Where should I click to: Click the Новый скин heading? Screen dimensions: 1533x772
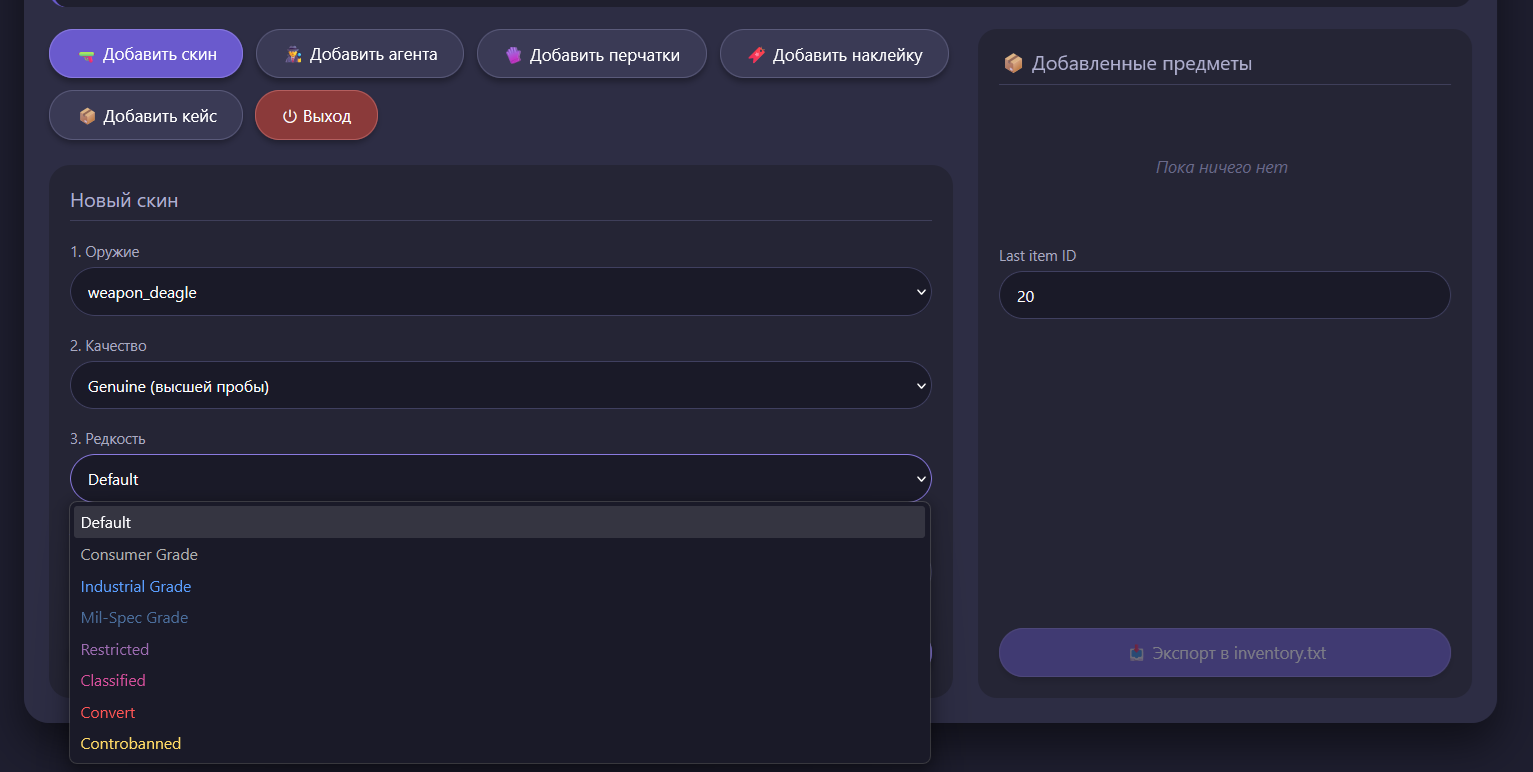click(124, 200)
